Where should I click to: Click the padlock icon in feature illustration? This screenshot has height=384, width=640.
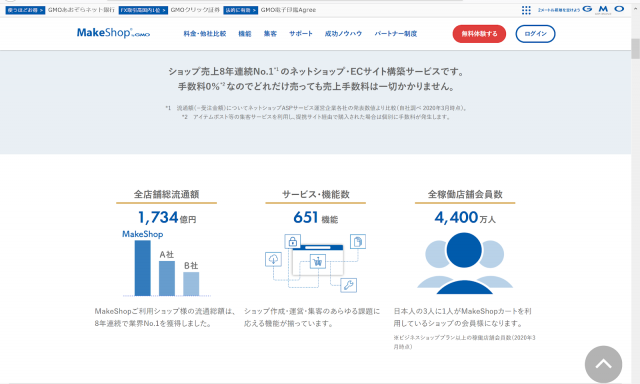click(293, 242)
